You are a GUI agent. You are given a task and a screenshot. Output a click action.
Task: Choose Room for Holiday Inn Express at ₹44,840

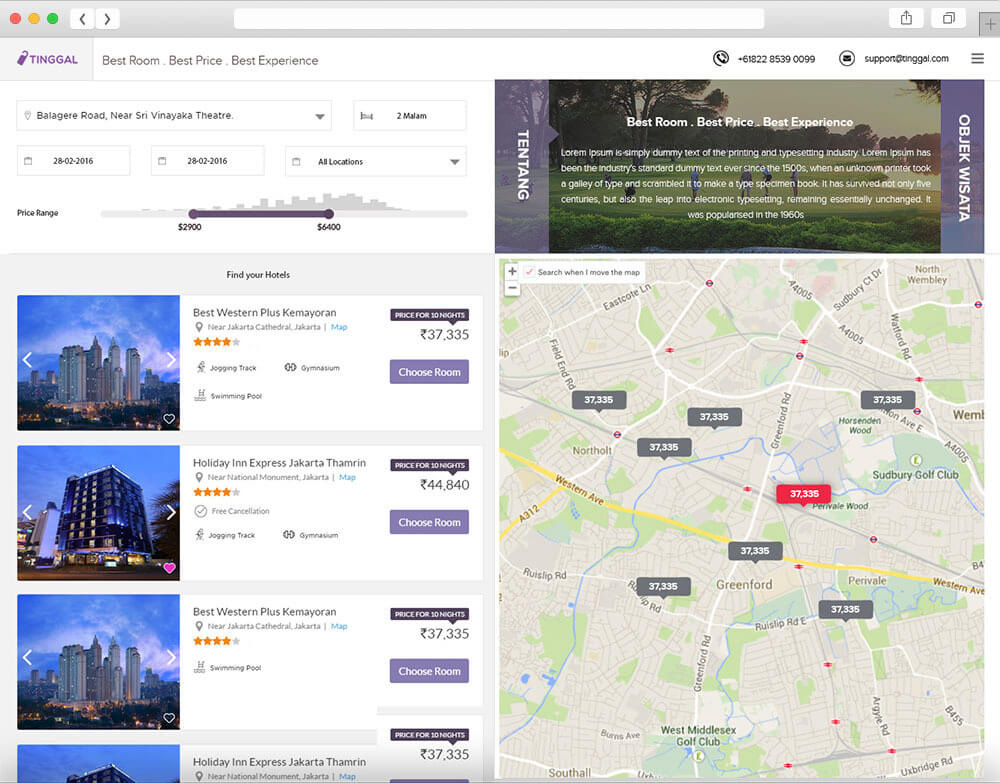[x=429, y=522]
